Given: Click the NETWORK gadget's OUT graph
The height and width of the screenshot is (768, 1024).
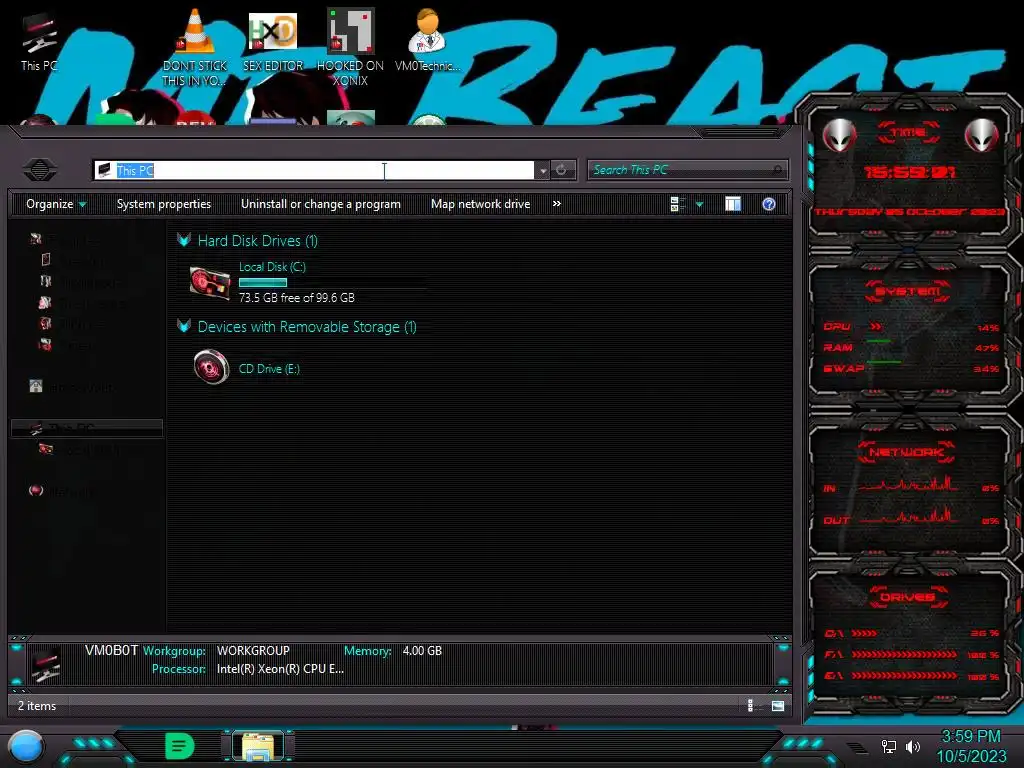Looking at the screenshot, I should click(x=909, y=517).
